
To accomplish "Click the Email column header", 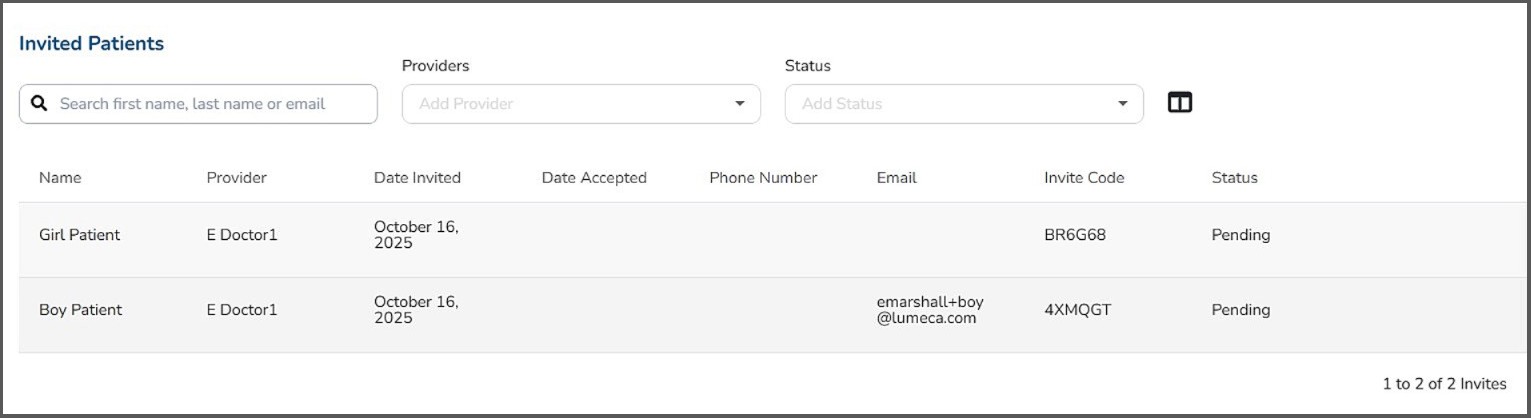I will 896,178.
